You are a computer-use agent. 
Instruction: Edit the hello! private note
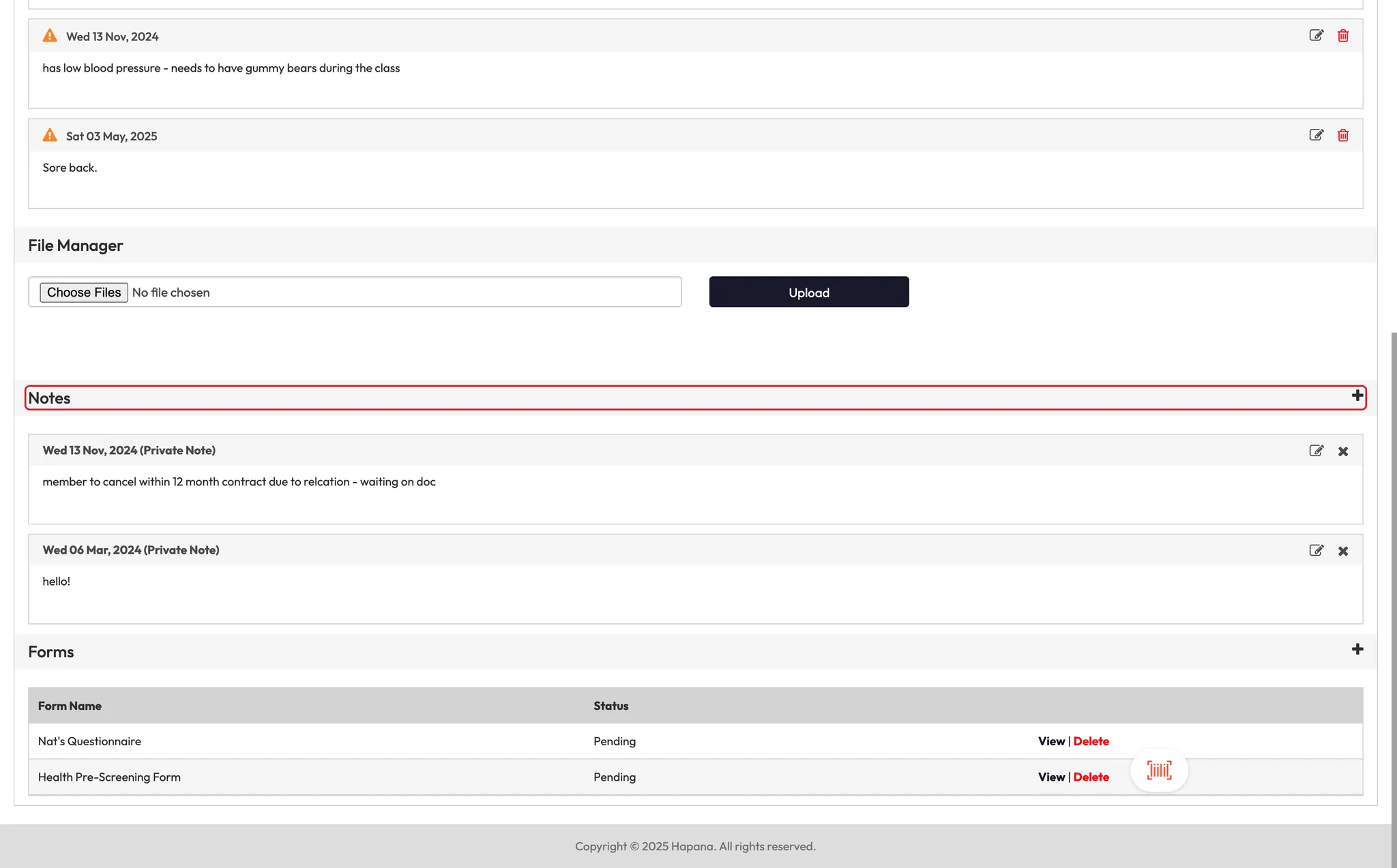(1316, 550)
